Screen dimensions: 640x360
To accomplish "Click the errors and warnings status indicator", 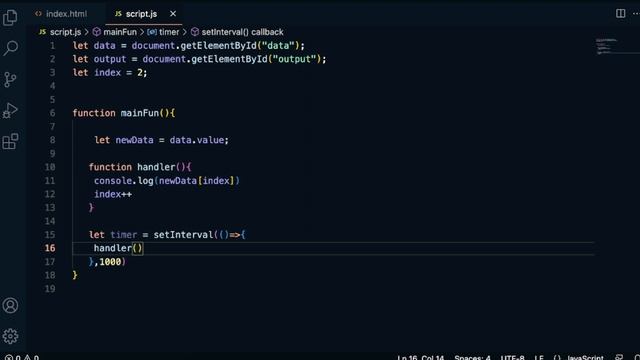I will 22,358.
